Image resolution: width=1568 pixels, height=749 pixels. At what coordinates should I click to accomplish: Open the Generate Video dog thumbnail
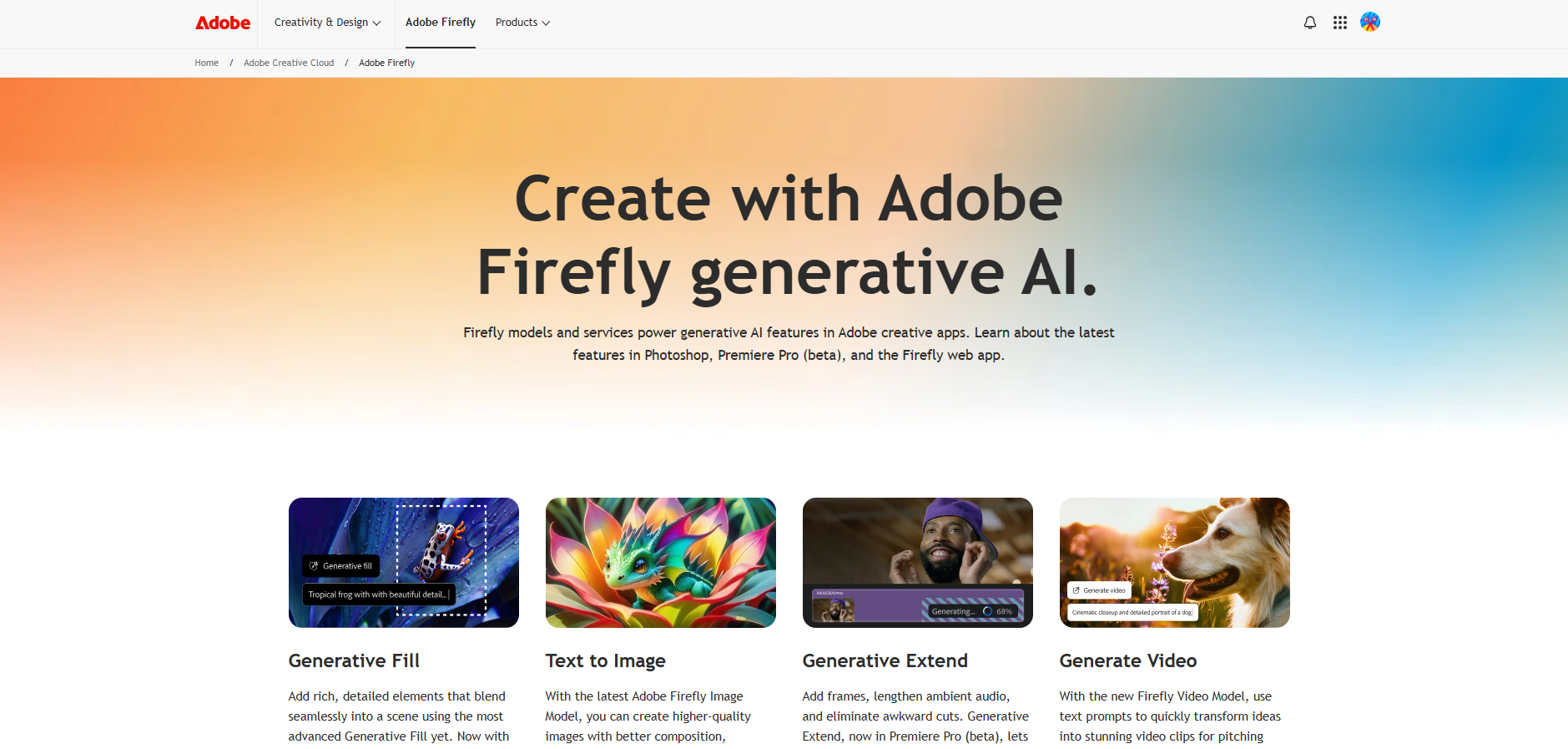1175,563
